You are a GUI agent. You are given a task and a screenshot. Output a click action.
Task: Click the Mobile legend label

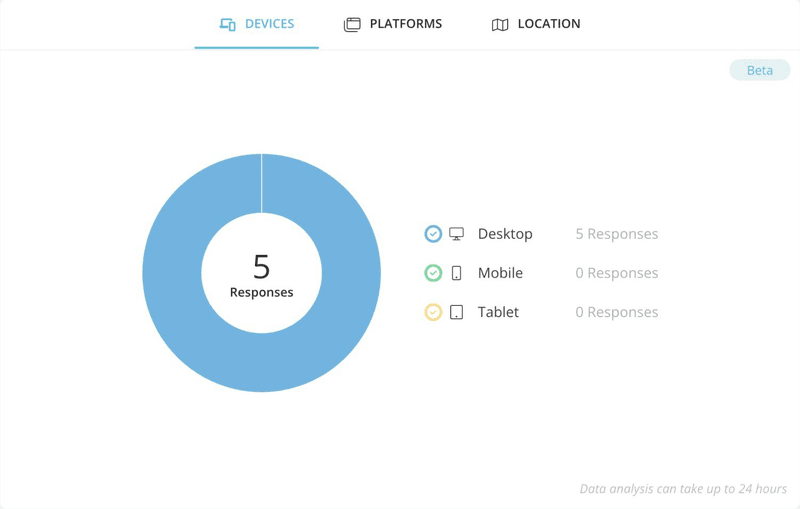click(x=500, y=273)
